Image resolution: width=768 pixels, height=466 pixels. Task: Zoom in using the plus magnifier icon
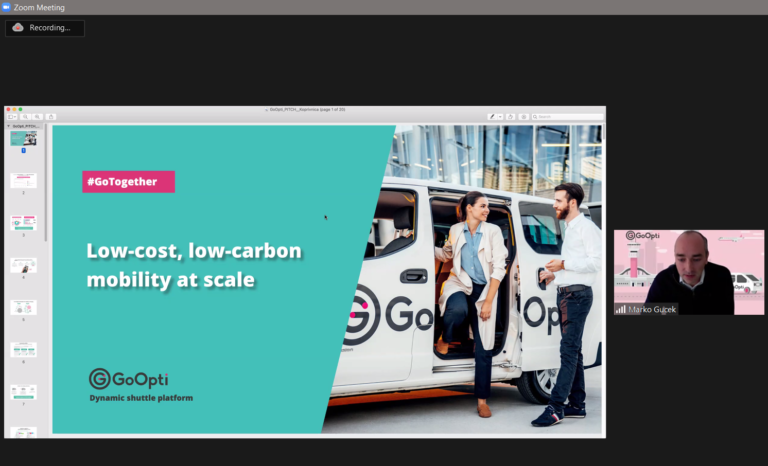click(37, 117)
